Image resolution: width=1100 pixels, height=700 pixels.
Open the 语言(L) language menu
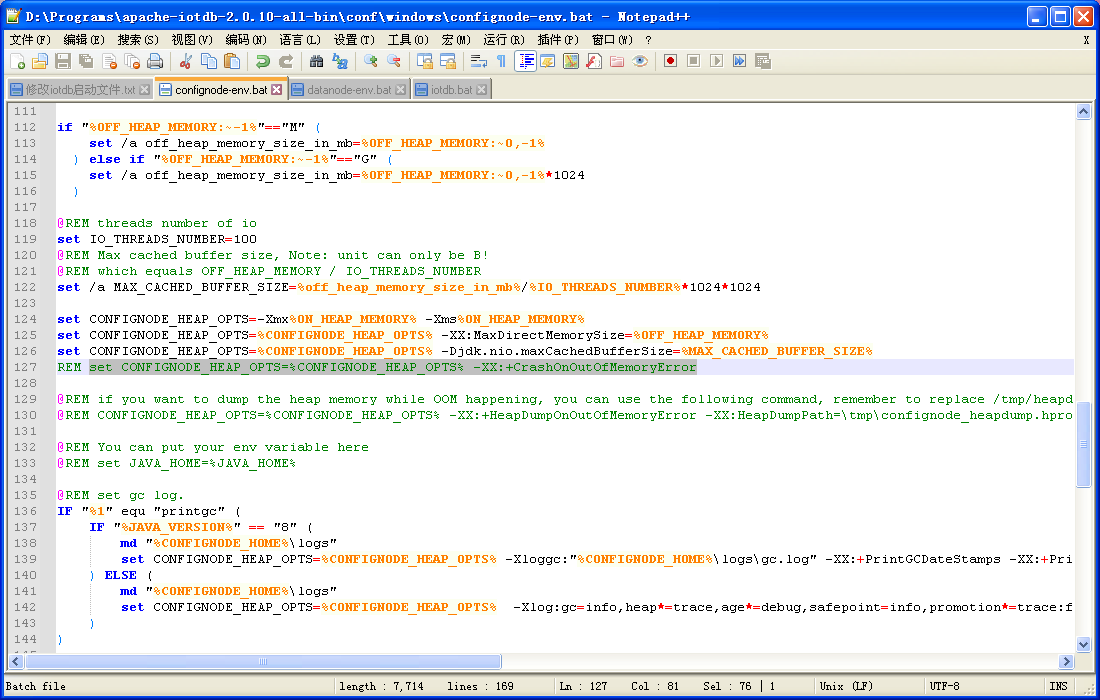point(300,40)
